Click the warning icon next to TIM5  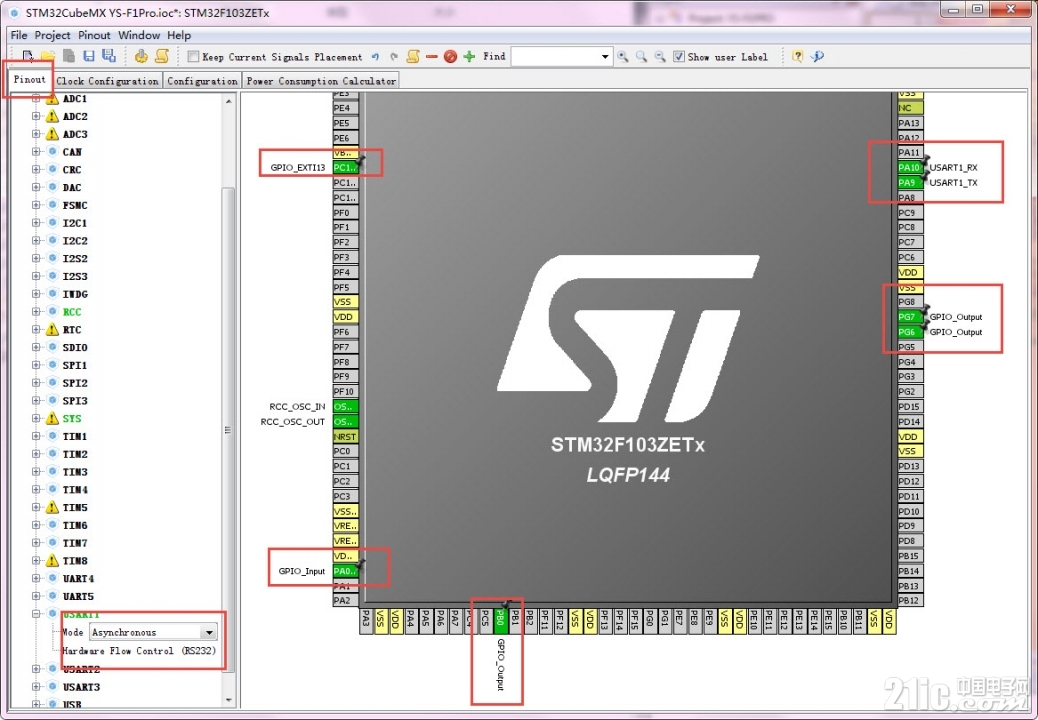tap(52, 508)
